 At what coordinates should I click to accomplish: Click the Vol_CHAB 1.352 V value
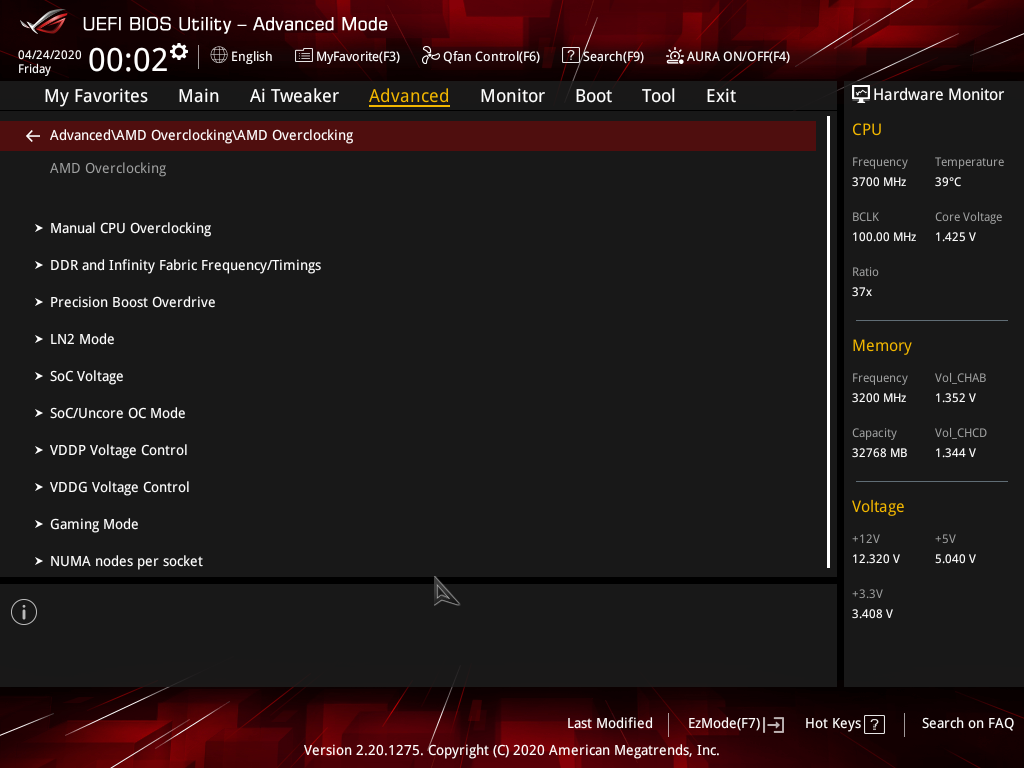tap(955, 398)
